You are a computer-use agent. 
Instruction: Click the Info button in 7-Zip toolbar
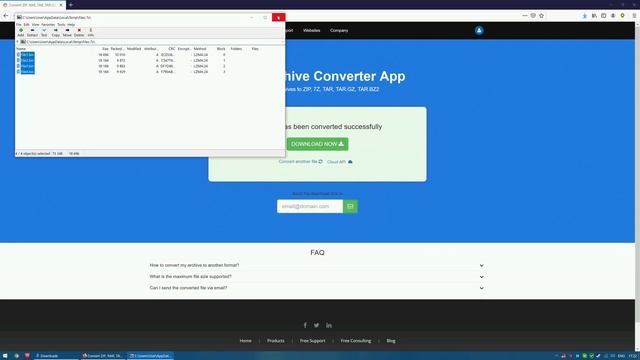tap(91, 32)
